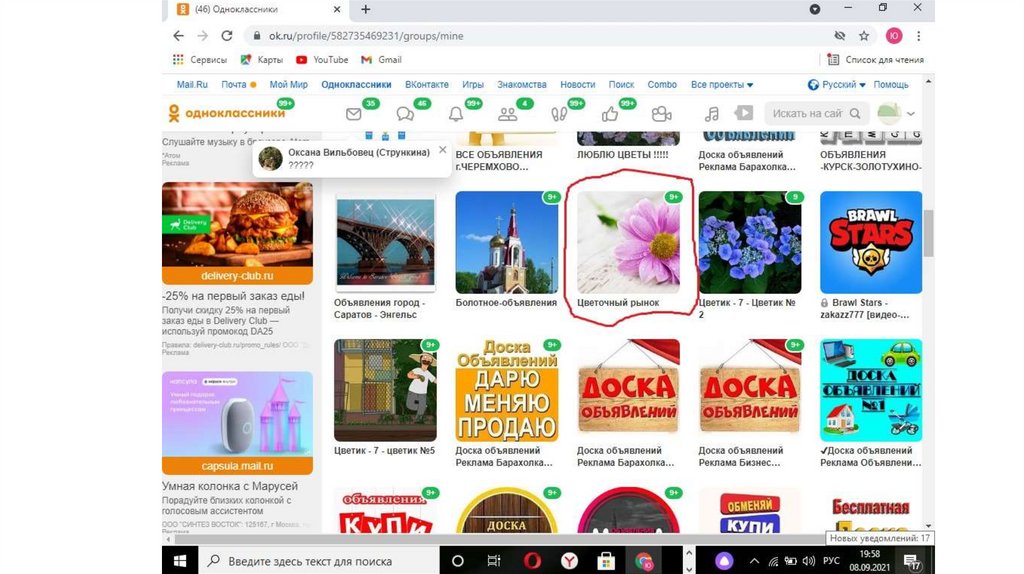Launch Opera from the Windows taskbar
This screenshot has width=1024, height=574.
531,561
